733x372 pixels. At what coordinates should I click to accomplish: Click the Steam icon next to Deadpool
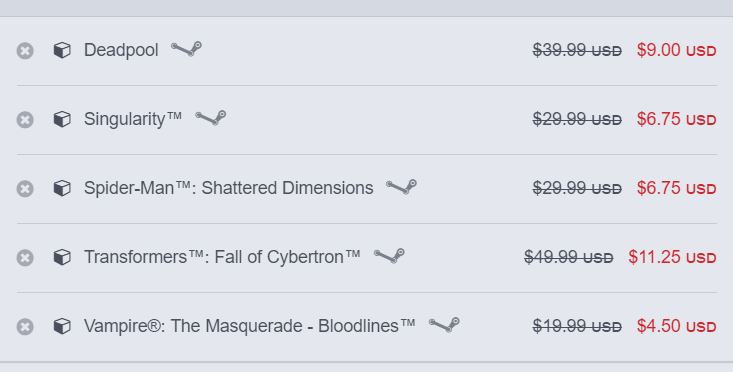(x=186, y=49)
